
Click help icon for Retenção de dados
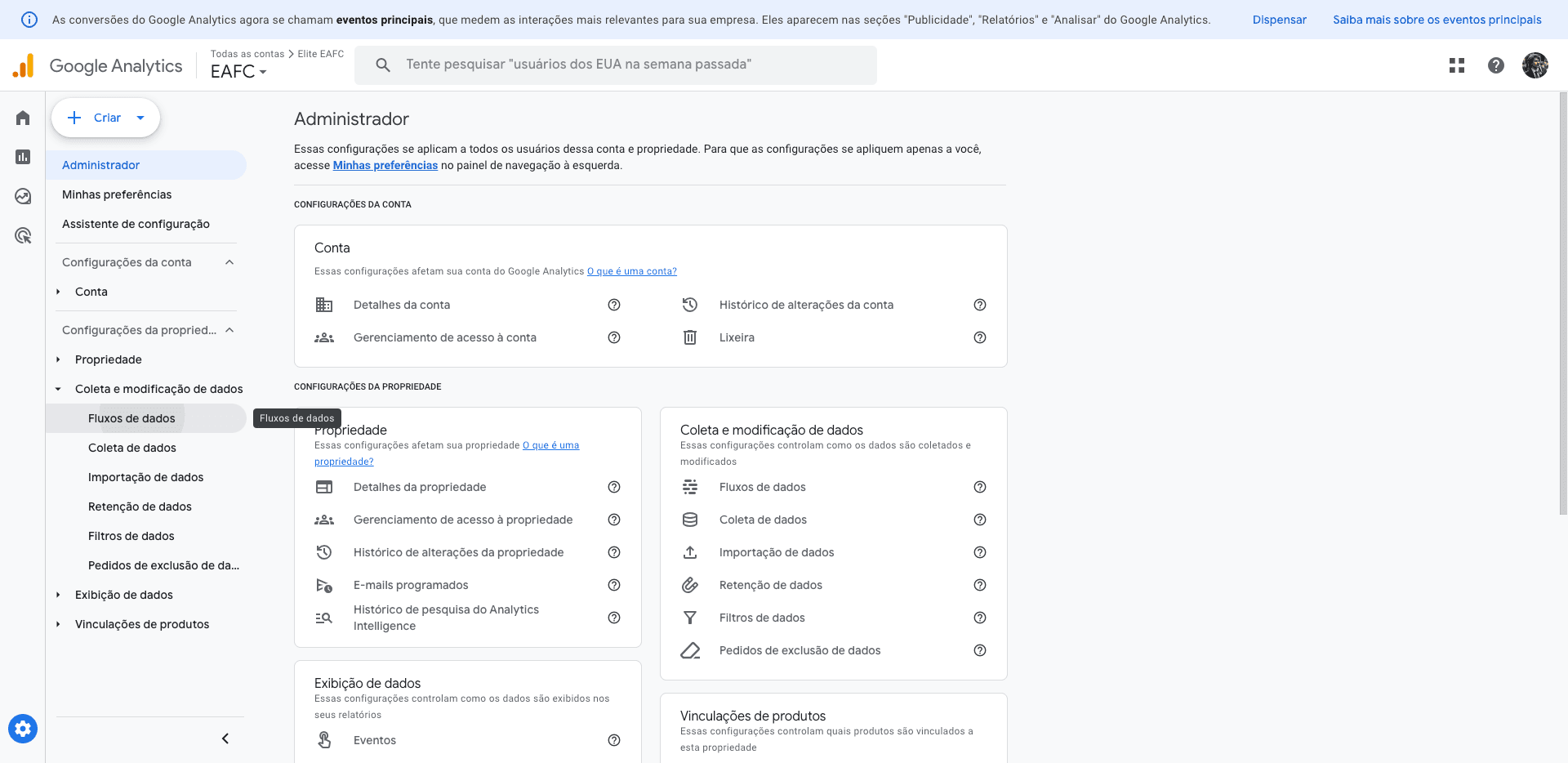pos(980,585)
